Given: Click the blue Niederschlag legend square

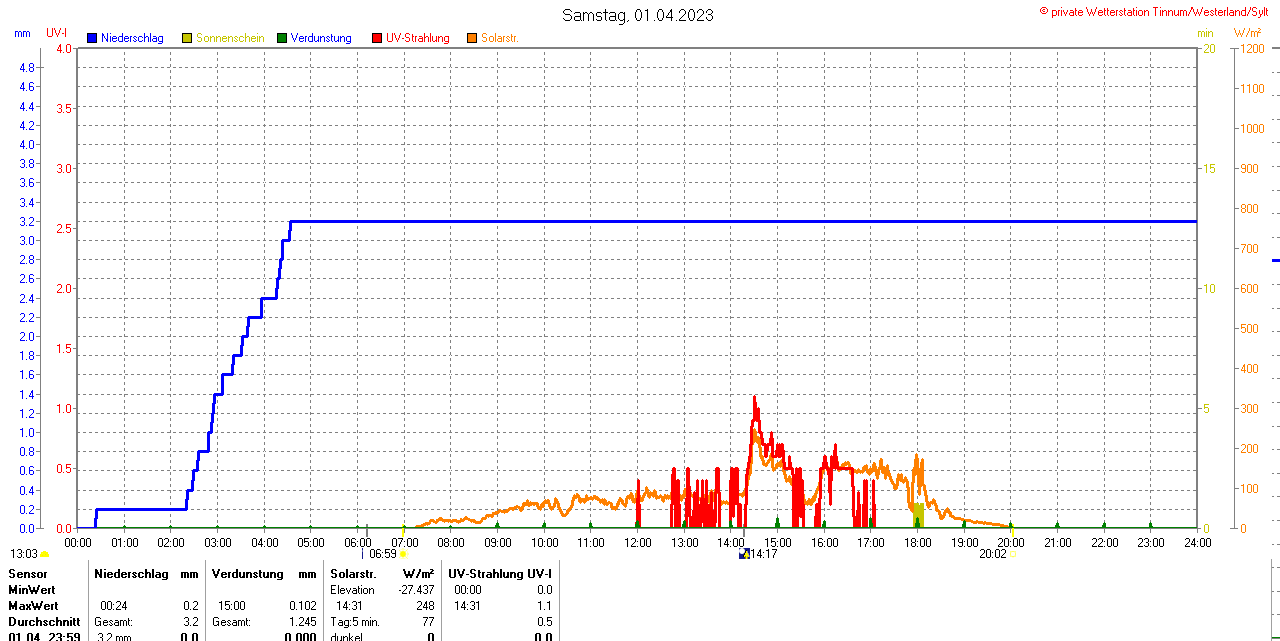Looking at the screenshot, I should pyautogui.click(x=92, y=38).
